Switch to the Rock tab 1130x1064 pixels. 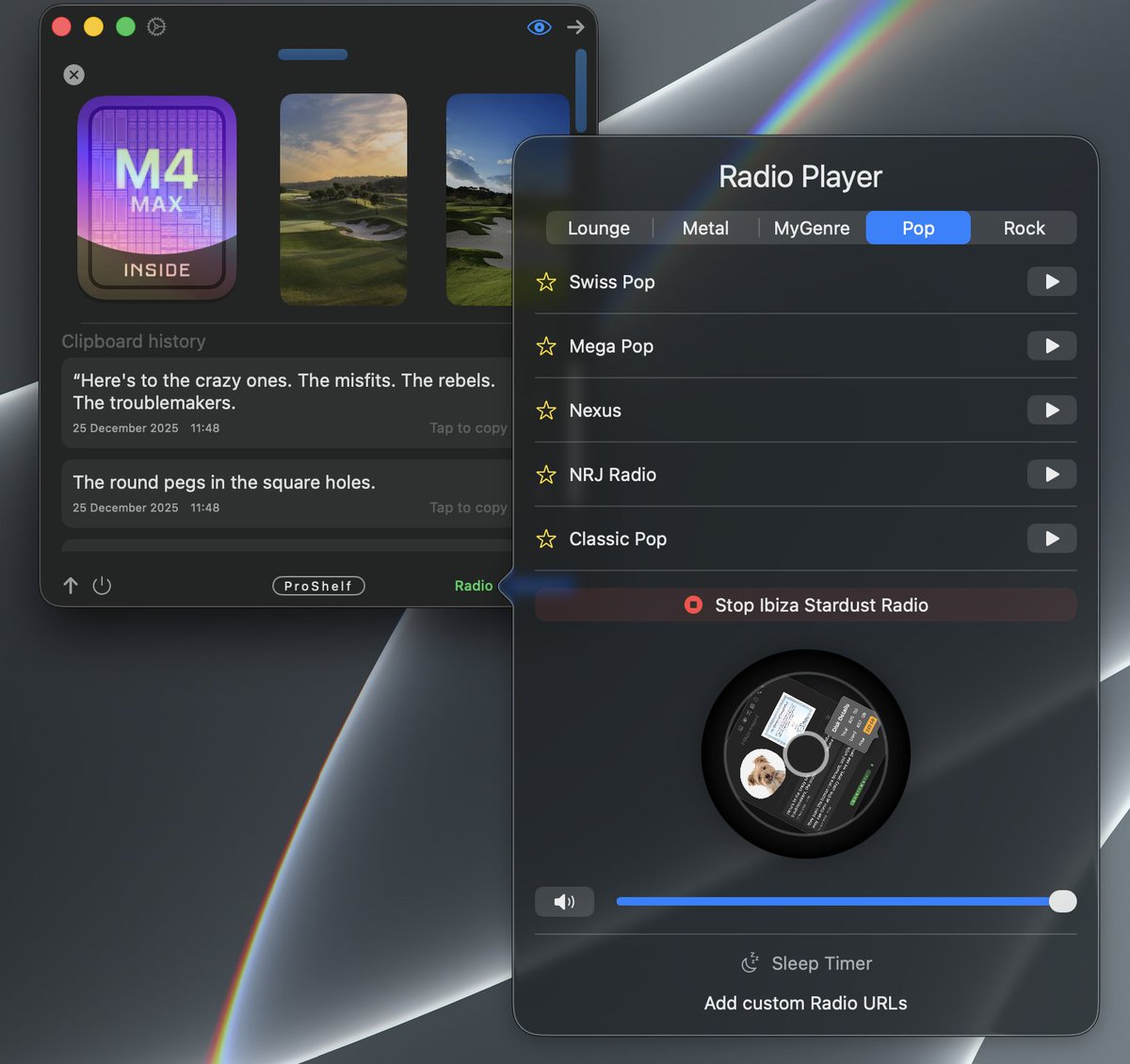[1023, 228]
